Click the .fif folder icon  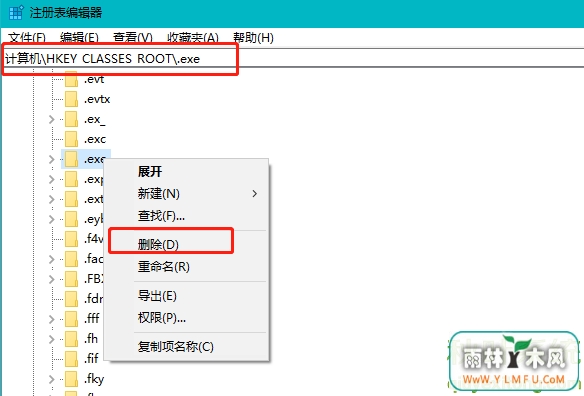click(71, 359)
